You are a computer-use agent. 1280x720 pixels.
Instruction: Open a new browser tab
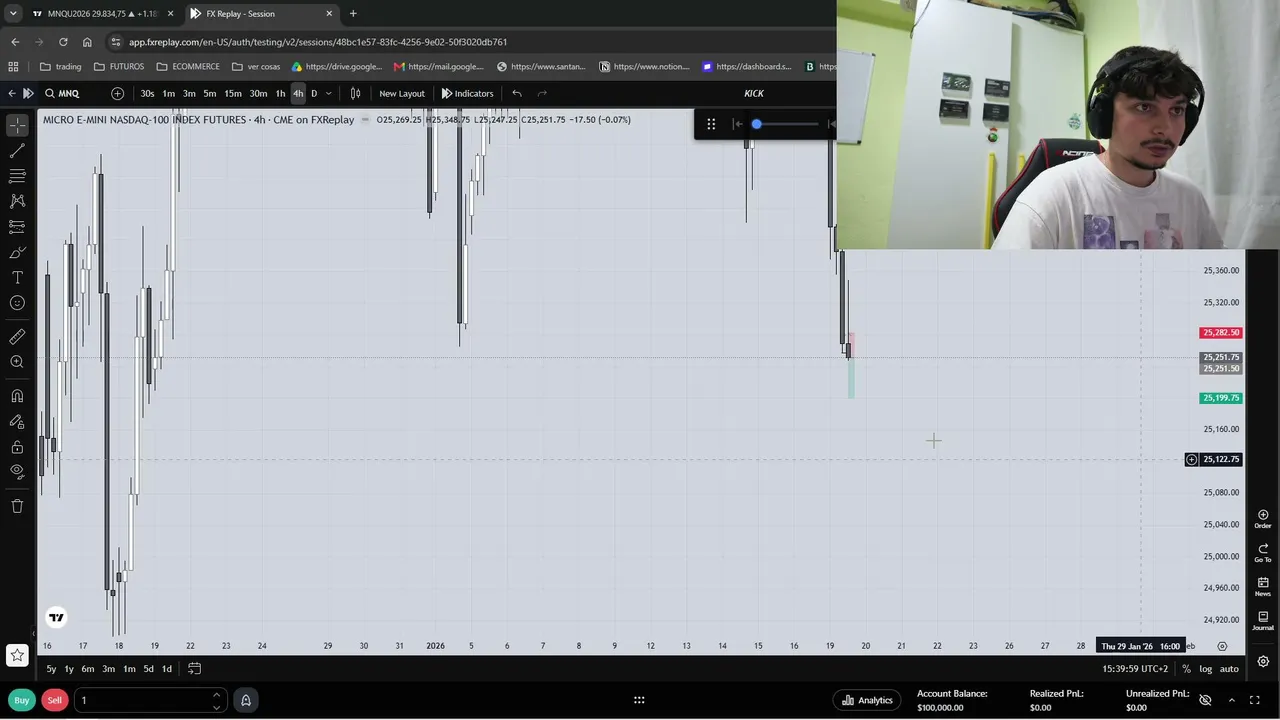[353, 14]
